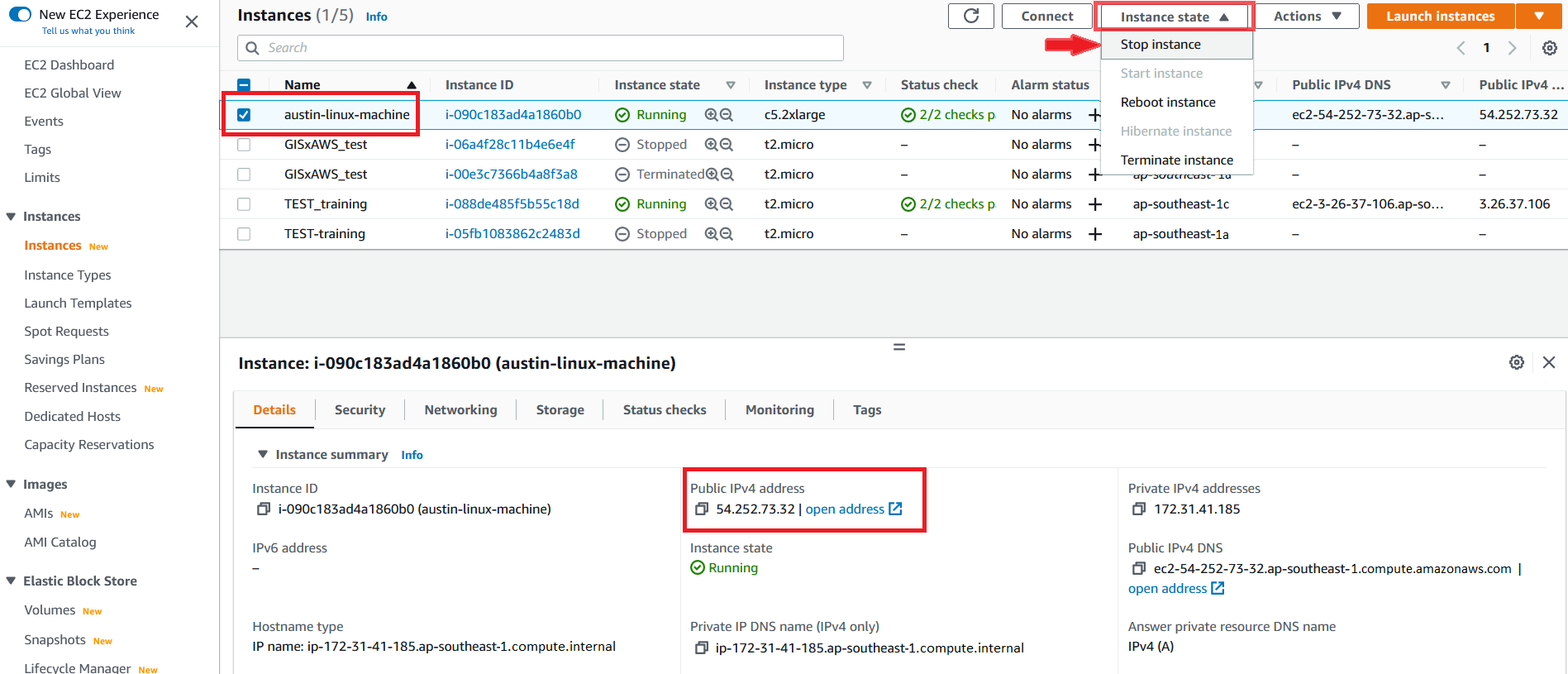Collapse Elastic Block Store sidebar section

tap(11, 581)
